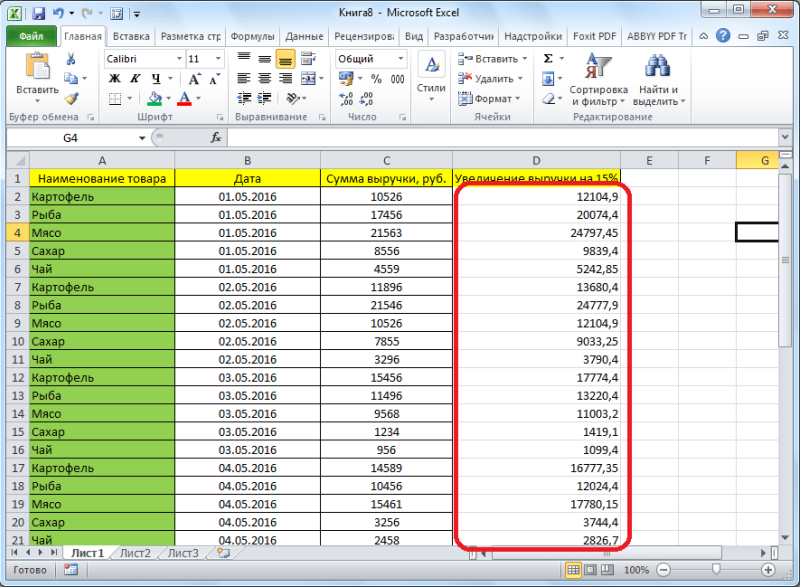The width and height of the screenshot is (800, 587).
Task: Open the Общий number format dropdown
Action: (x=401, y=59)
